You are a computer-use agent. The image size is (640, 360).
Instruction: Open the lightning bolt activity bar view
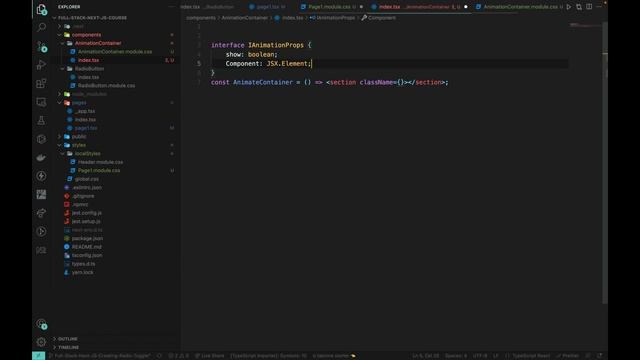(41, 176)
